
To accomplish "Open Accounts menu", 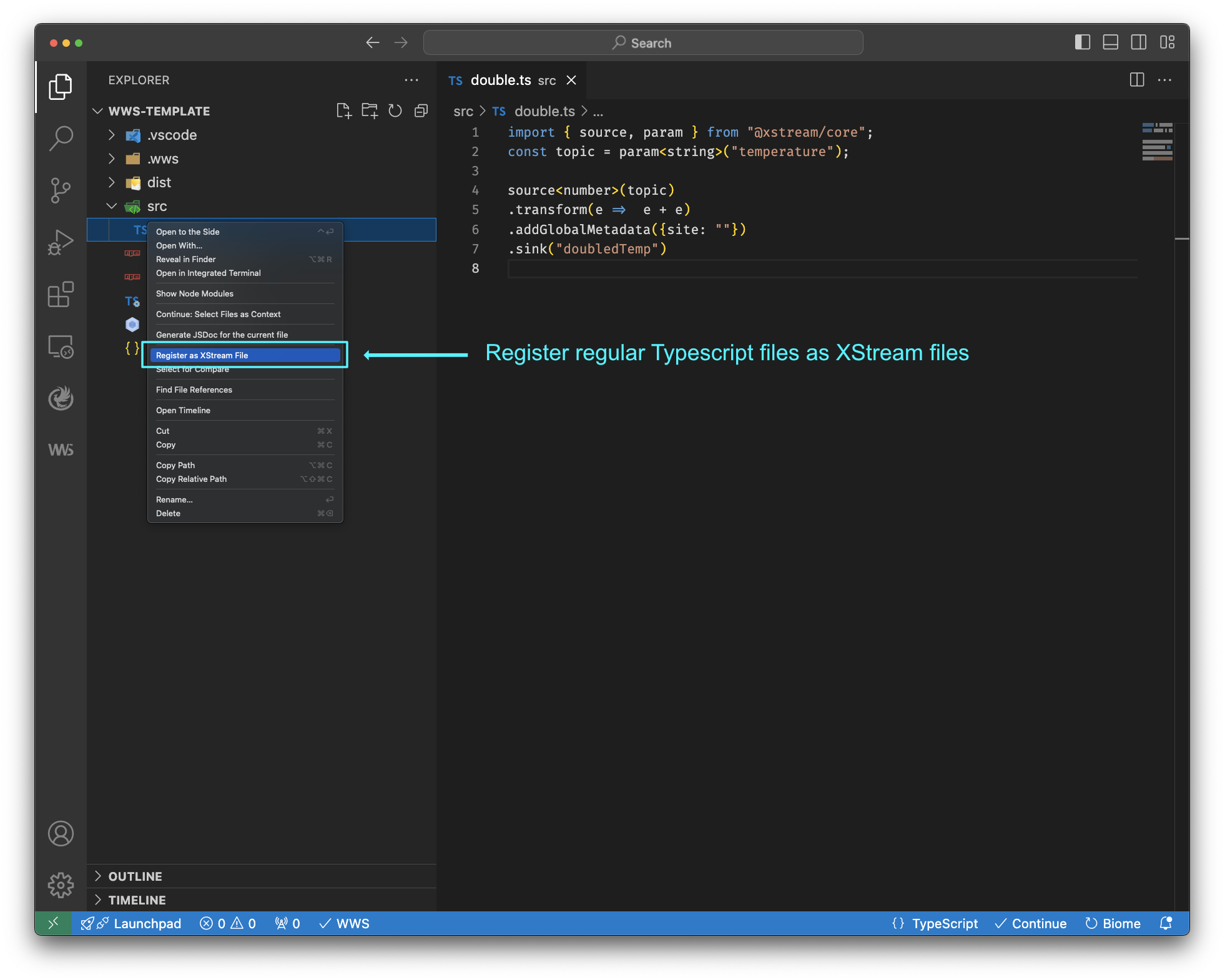I will click(61, 834).
